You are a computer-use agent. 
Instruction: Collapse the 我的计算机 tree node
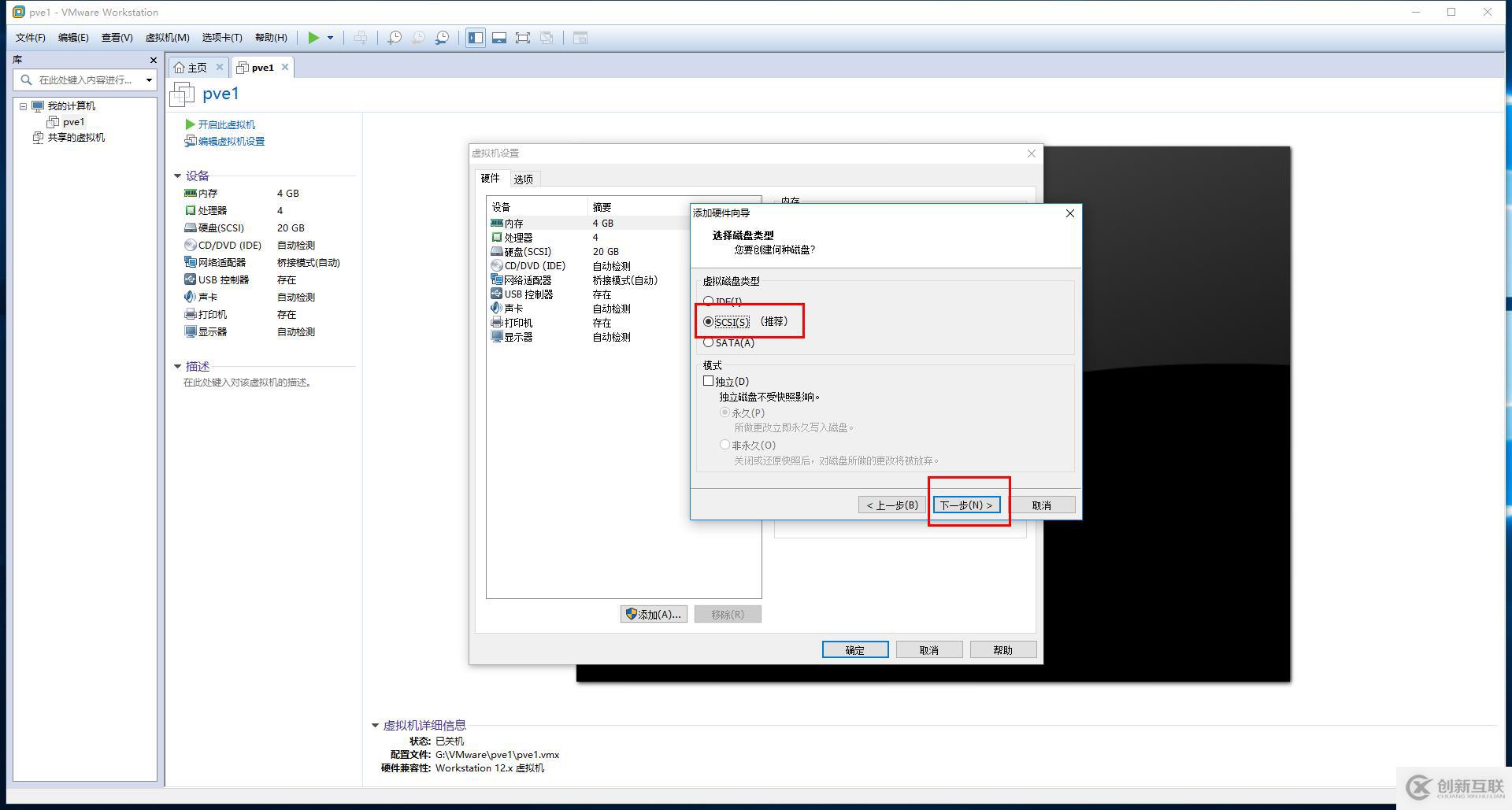coord(24,106)
